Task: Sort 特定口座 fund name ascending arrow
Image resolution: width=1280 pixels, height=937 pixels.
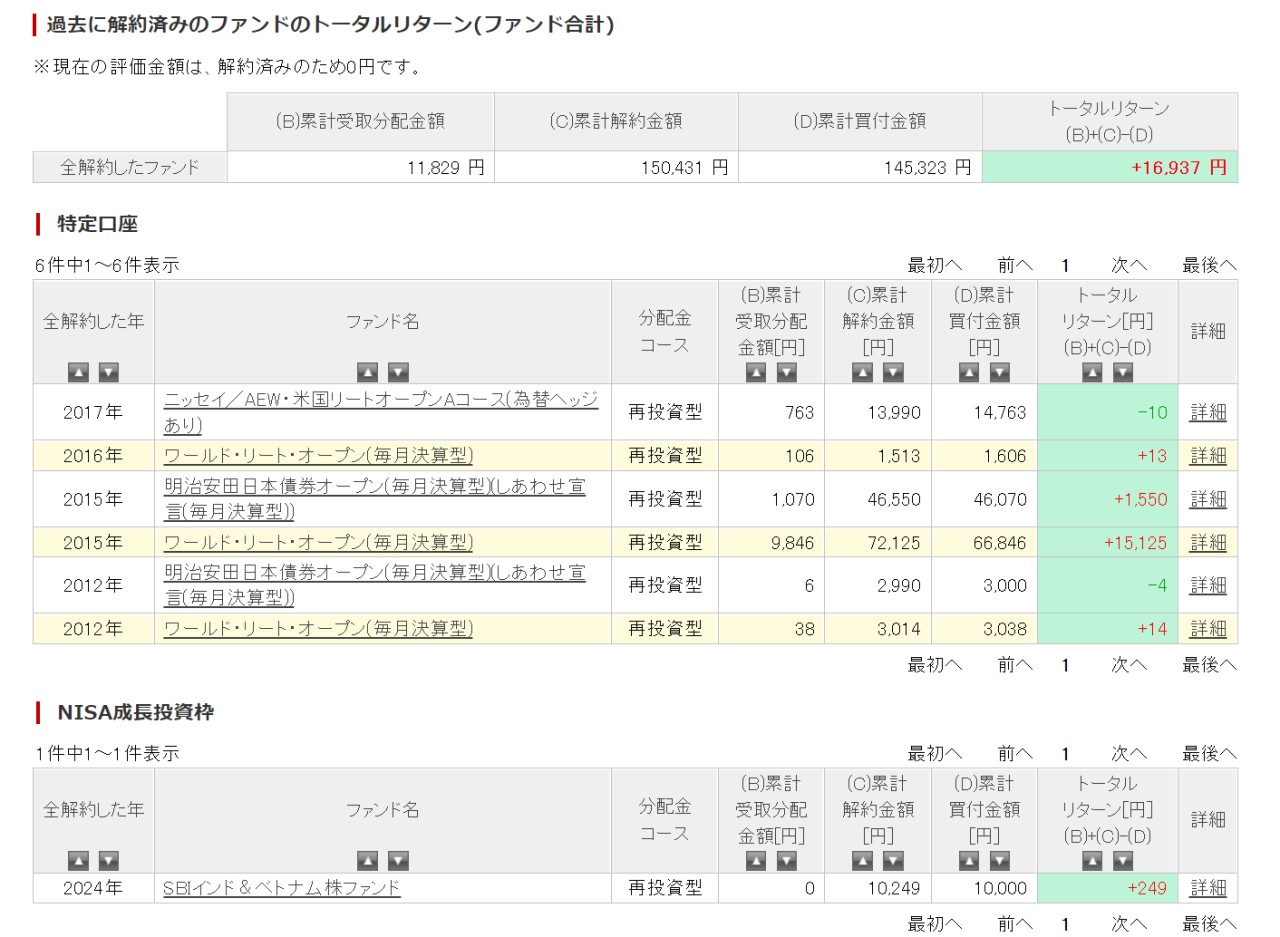Action: [x=367, y=372]
